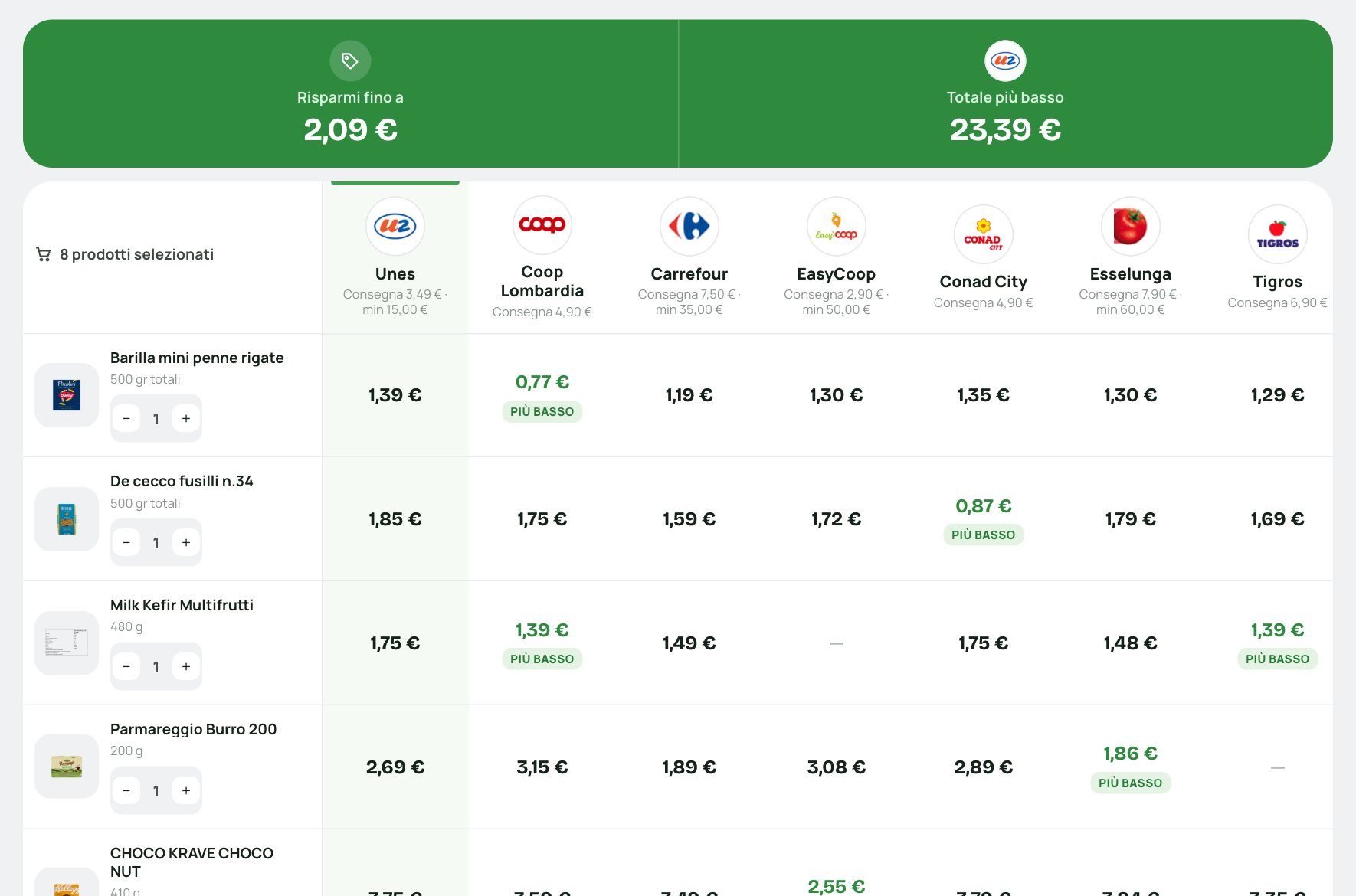This screenshot has height=896, width=1356.
Task: Click the price tag savings icon
Action: [350, 60]
